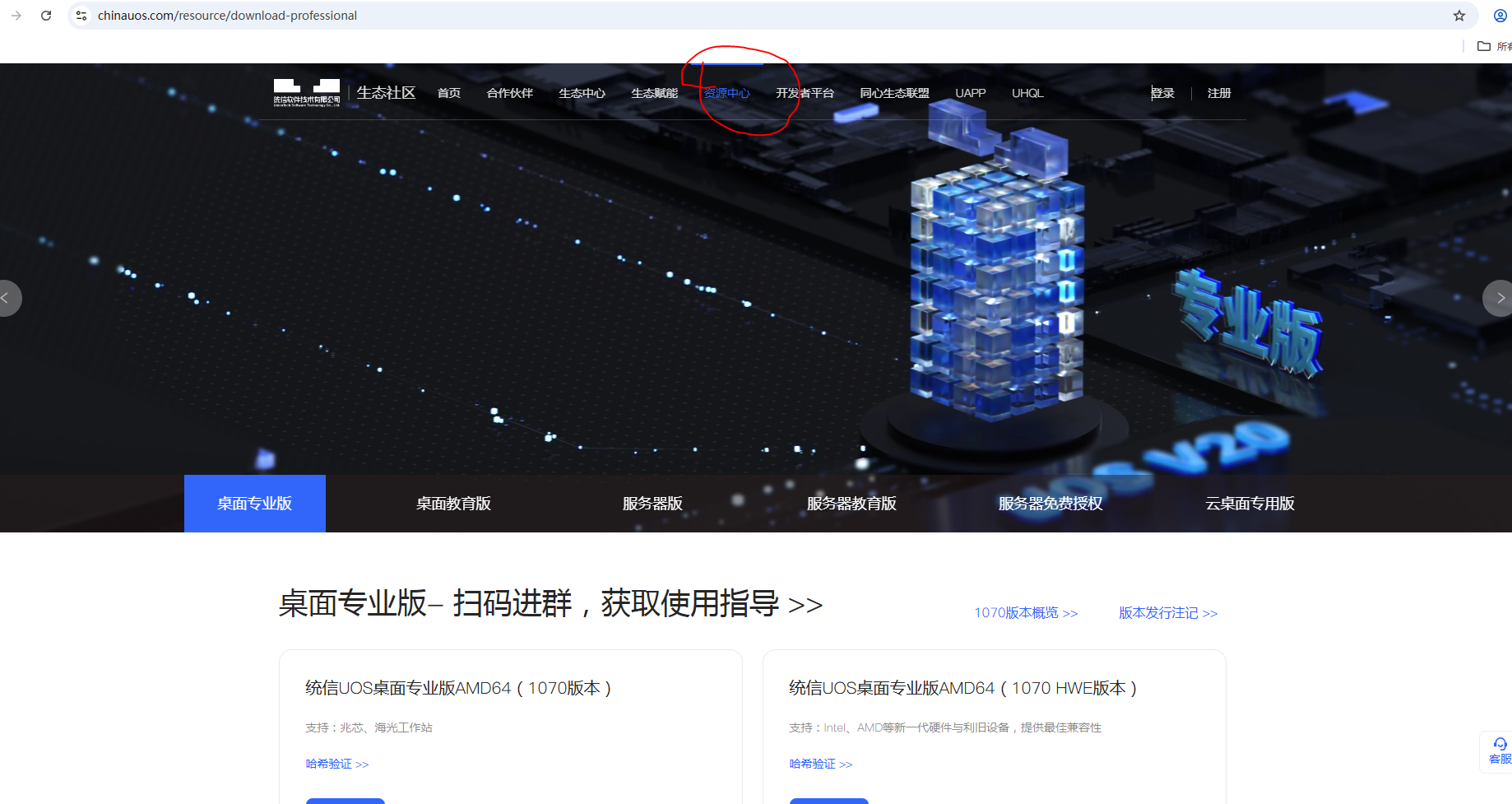Screen dimensions: 1512x804
Task: Click download button in 1070 HWE版本 card
Action: [x=829, y=801]
